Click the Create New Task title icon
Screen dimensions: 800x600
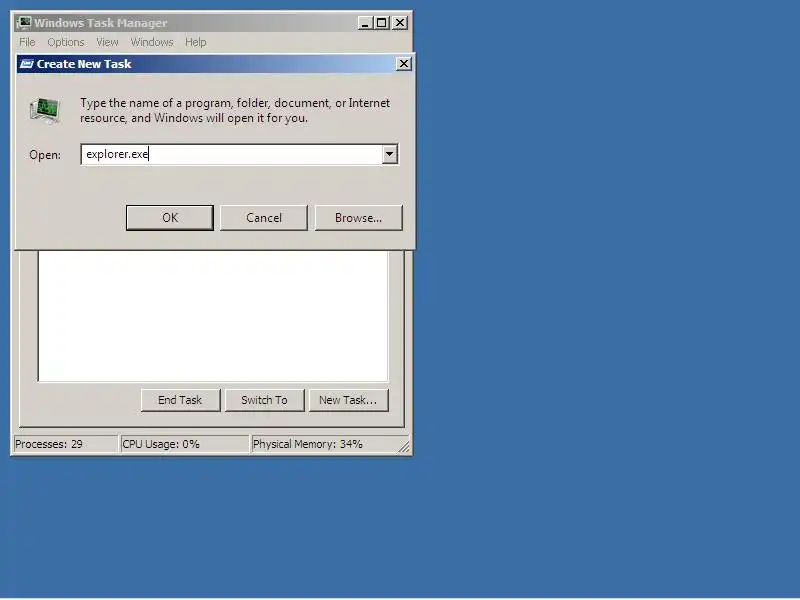[26, 64]
